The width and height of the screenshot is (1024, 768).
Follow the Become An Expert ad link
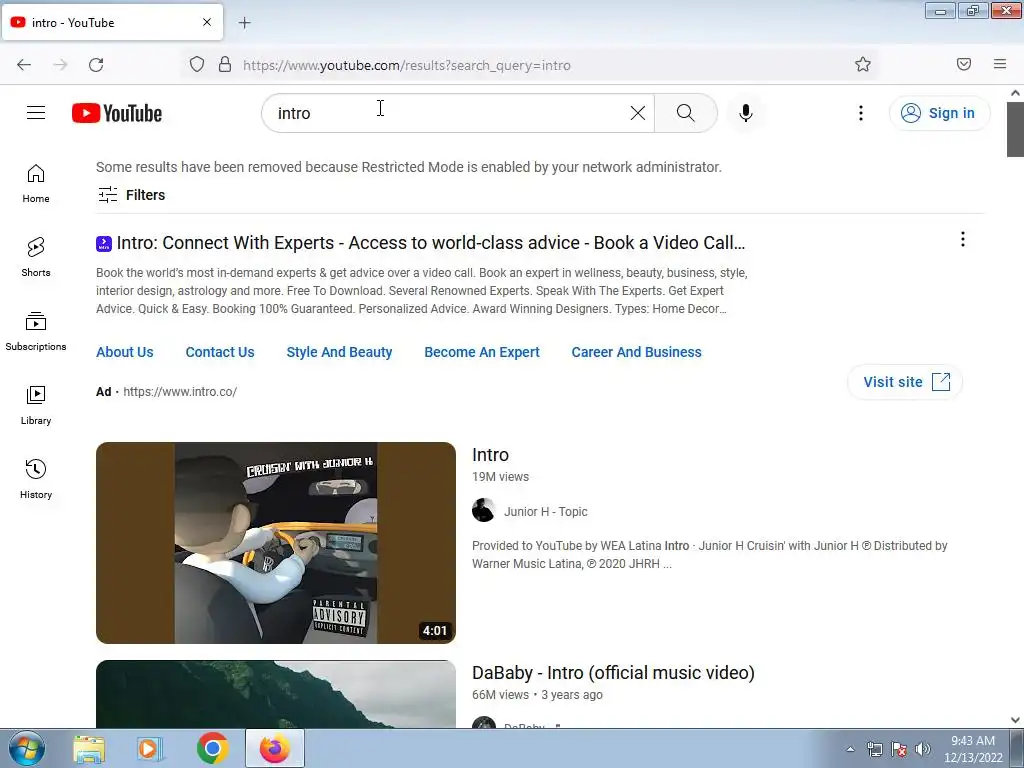click(482, 352)
